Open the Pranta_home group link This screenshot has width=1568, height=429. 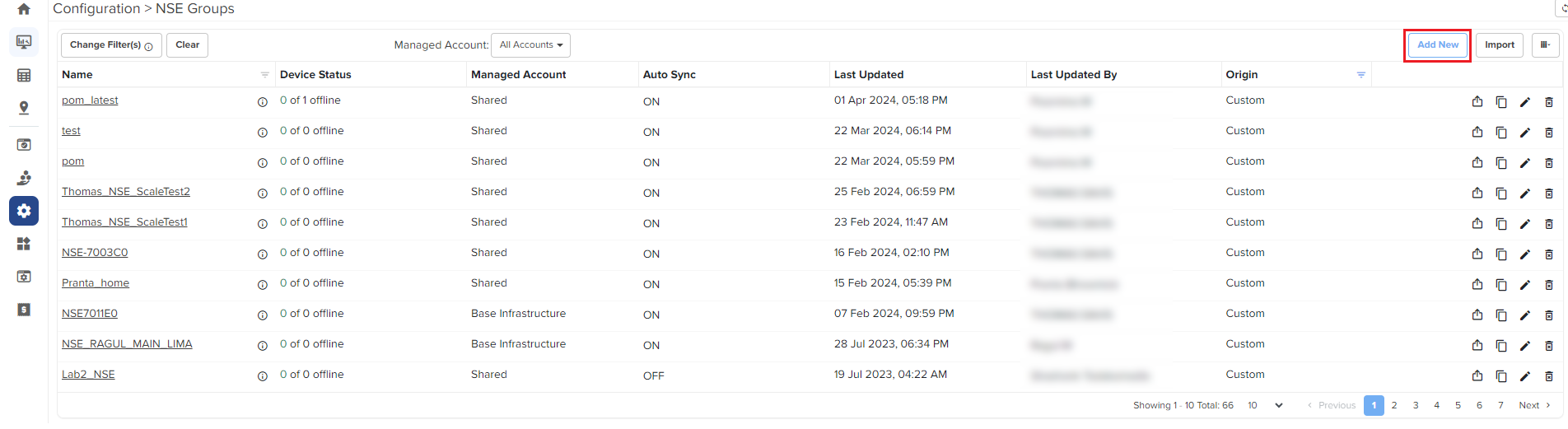tap(96, 283)
